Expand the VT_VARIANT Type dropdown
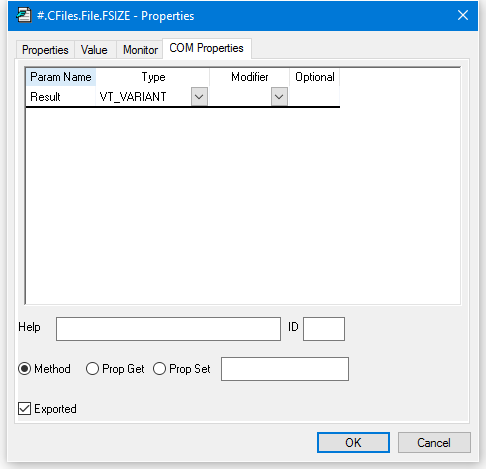This screenshot has height=469, width=486. click(x=199, y=97)
